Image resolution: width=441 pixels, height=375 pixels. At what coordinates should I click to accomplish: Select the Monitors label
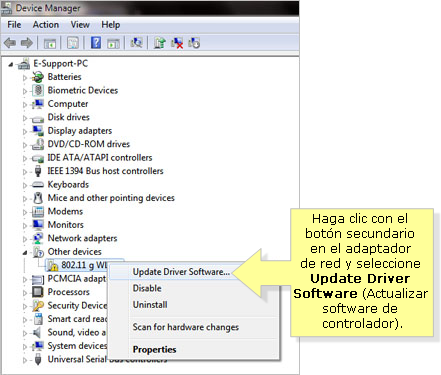pyautogui.click(x=66, y=225)
